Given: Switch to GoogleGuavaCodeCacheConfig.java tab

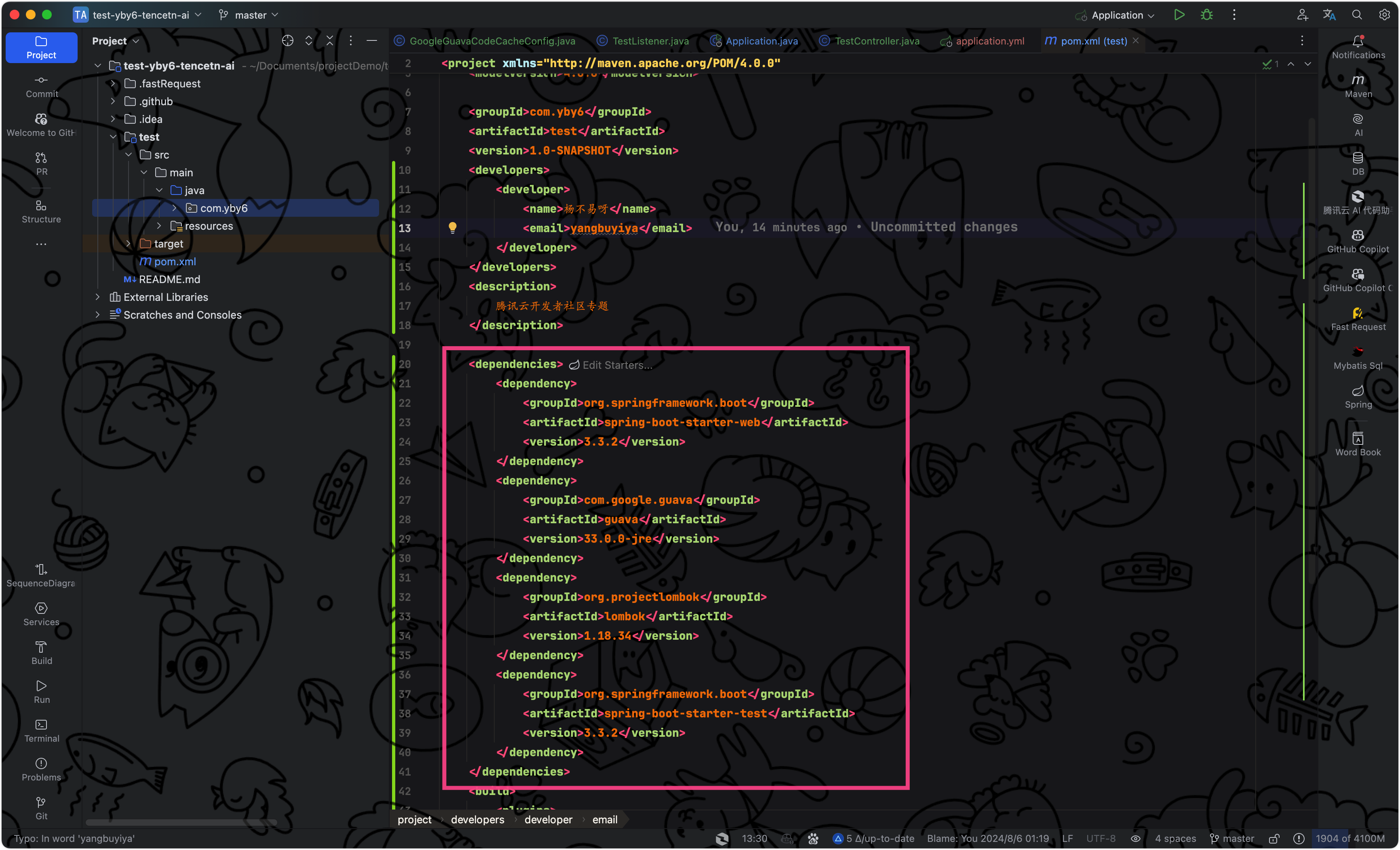Looking at the screenshot, I should click(485, 40).
